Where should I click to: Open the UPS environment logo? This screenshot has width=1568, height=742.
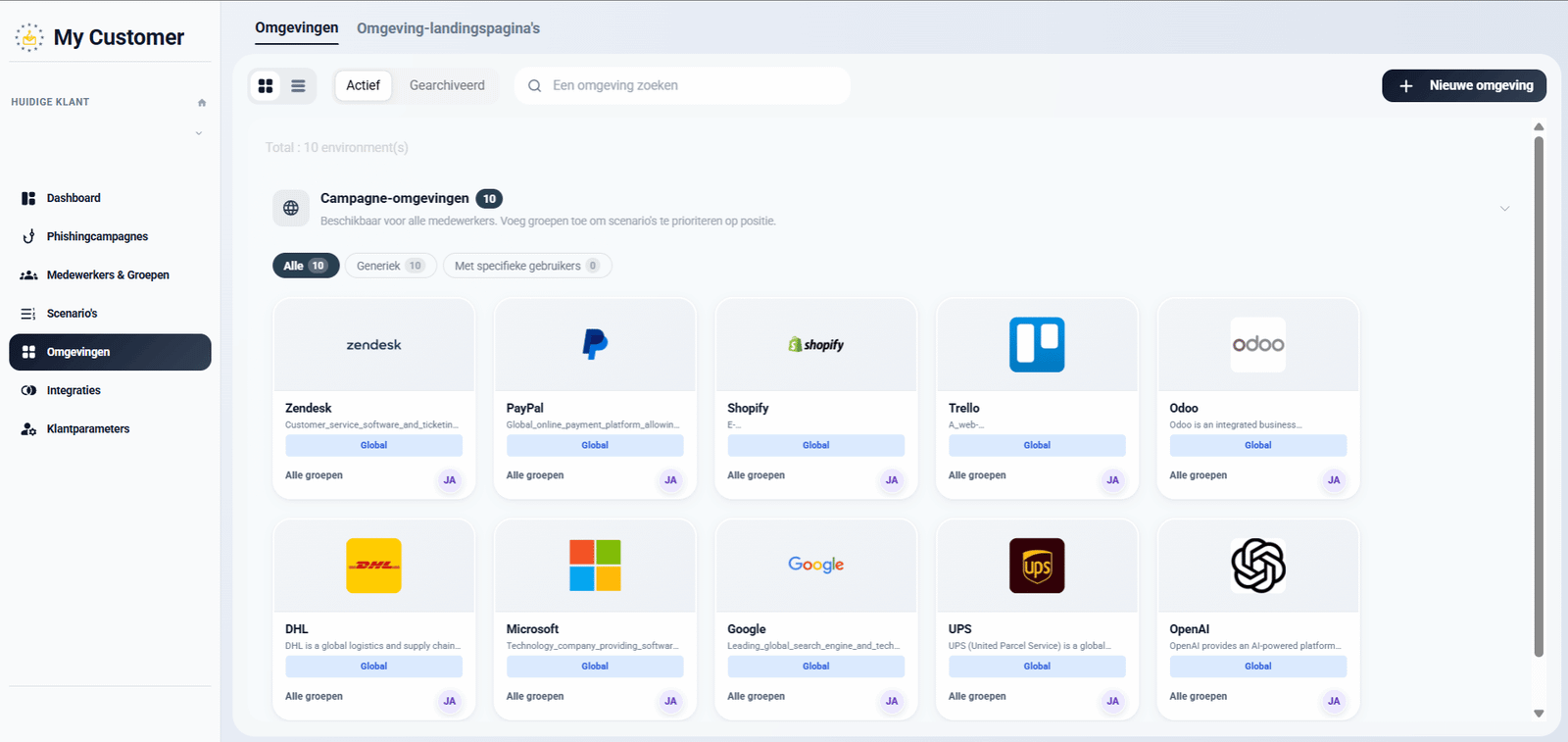tap(1037, 566)
